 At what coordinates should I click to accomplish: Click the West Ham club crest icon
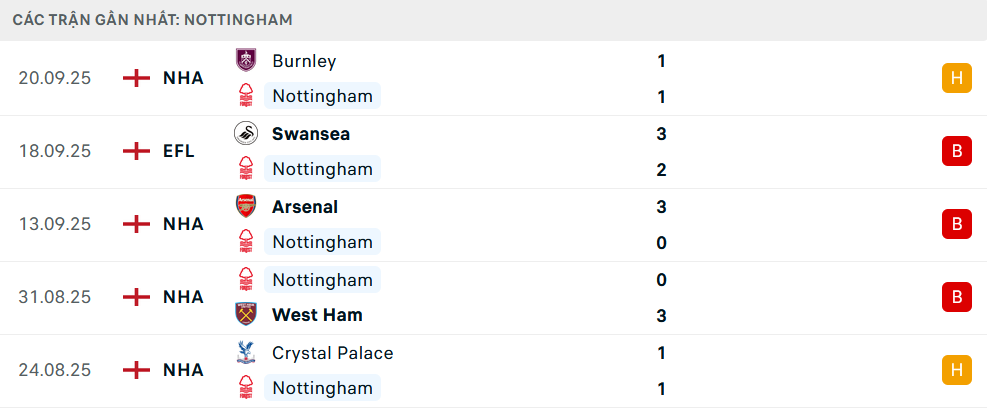pos(245,315)
